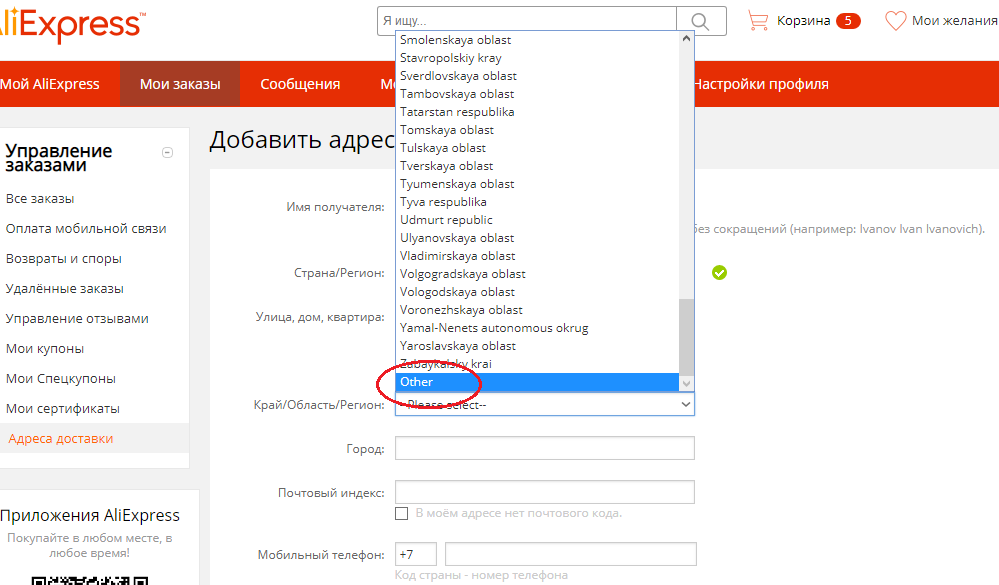Click the region list scrollbar thumb
Viewport: 999px width, 585px height.
coord(686,337)
